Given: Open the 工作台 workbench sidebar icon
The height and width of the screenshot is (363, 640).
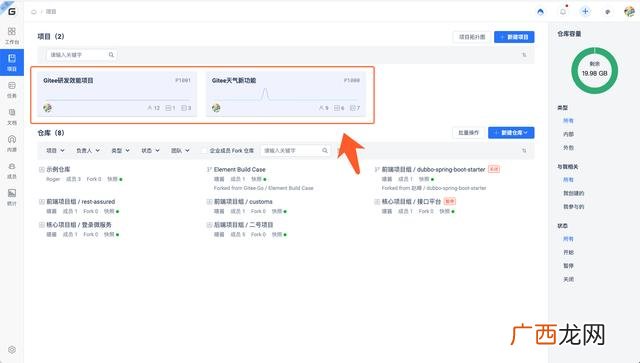Looking at the screenshot, I should [12, 36].
